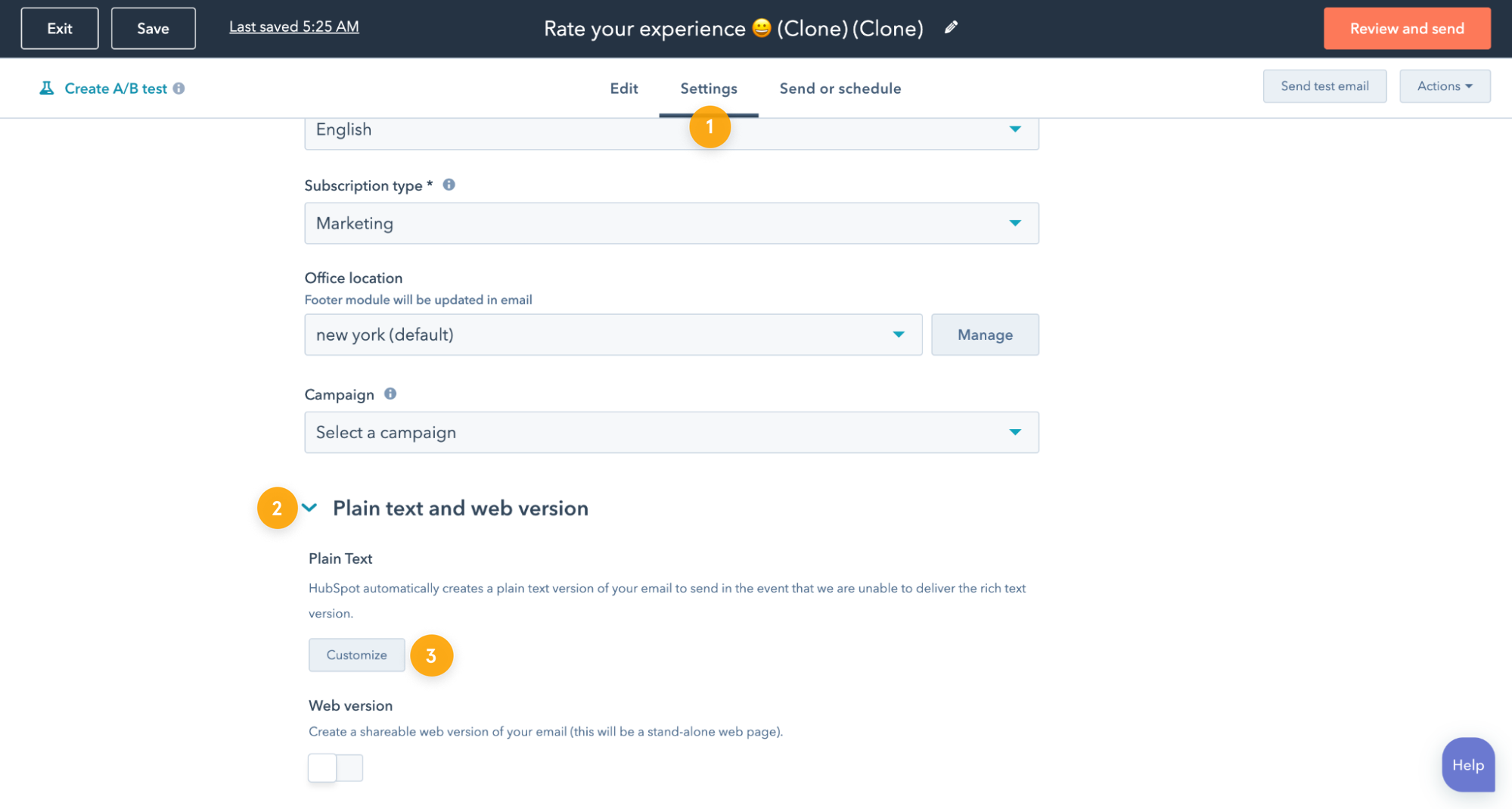Click the Review and send button
Viewport: 1512px width, 809px height.
point(1406,29)
